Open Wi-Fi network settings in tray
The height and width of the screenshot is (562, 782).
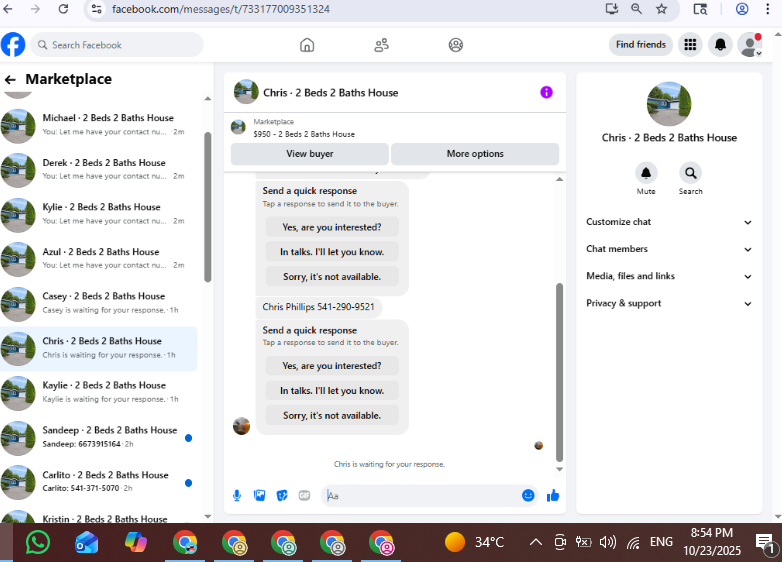pos(633,543)
